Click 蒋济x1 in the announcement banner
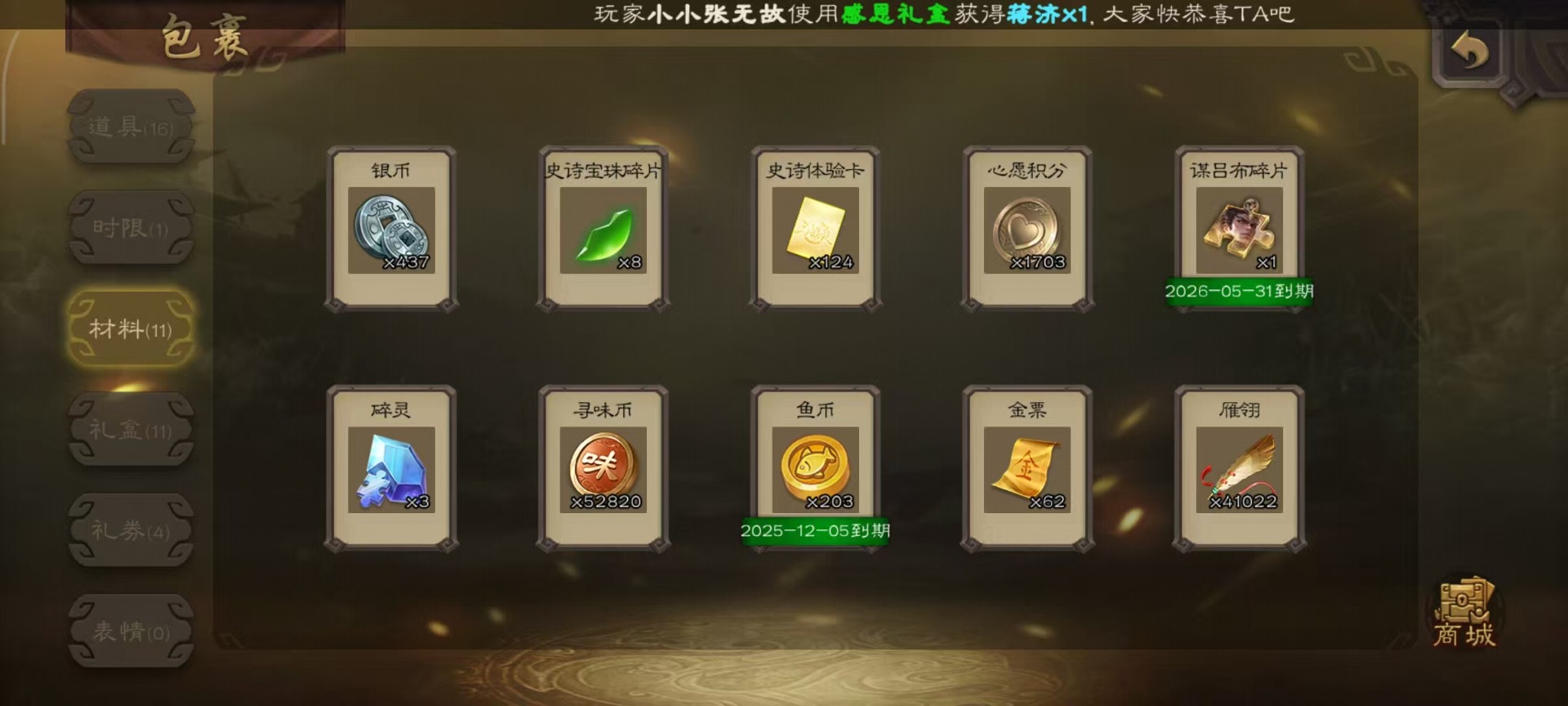Screen dimensions: 1568x706 click(1049, 14)
